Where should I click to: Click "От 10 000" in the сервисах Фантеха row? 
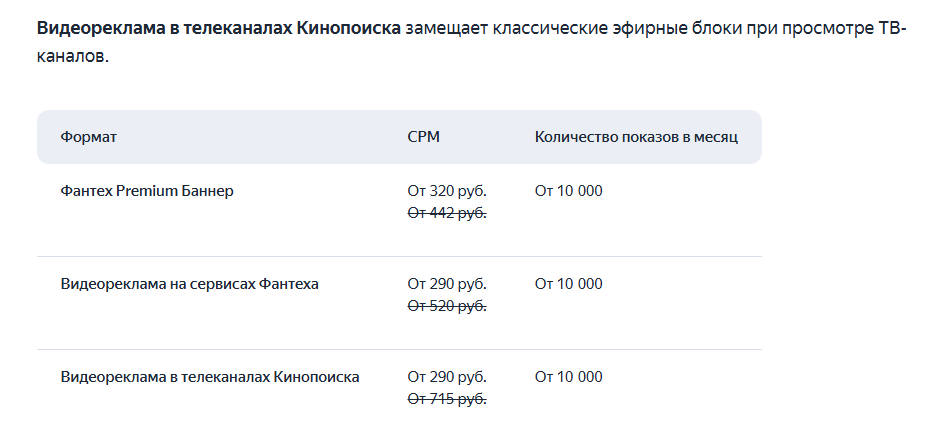(568, 284)
